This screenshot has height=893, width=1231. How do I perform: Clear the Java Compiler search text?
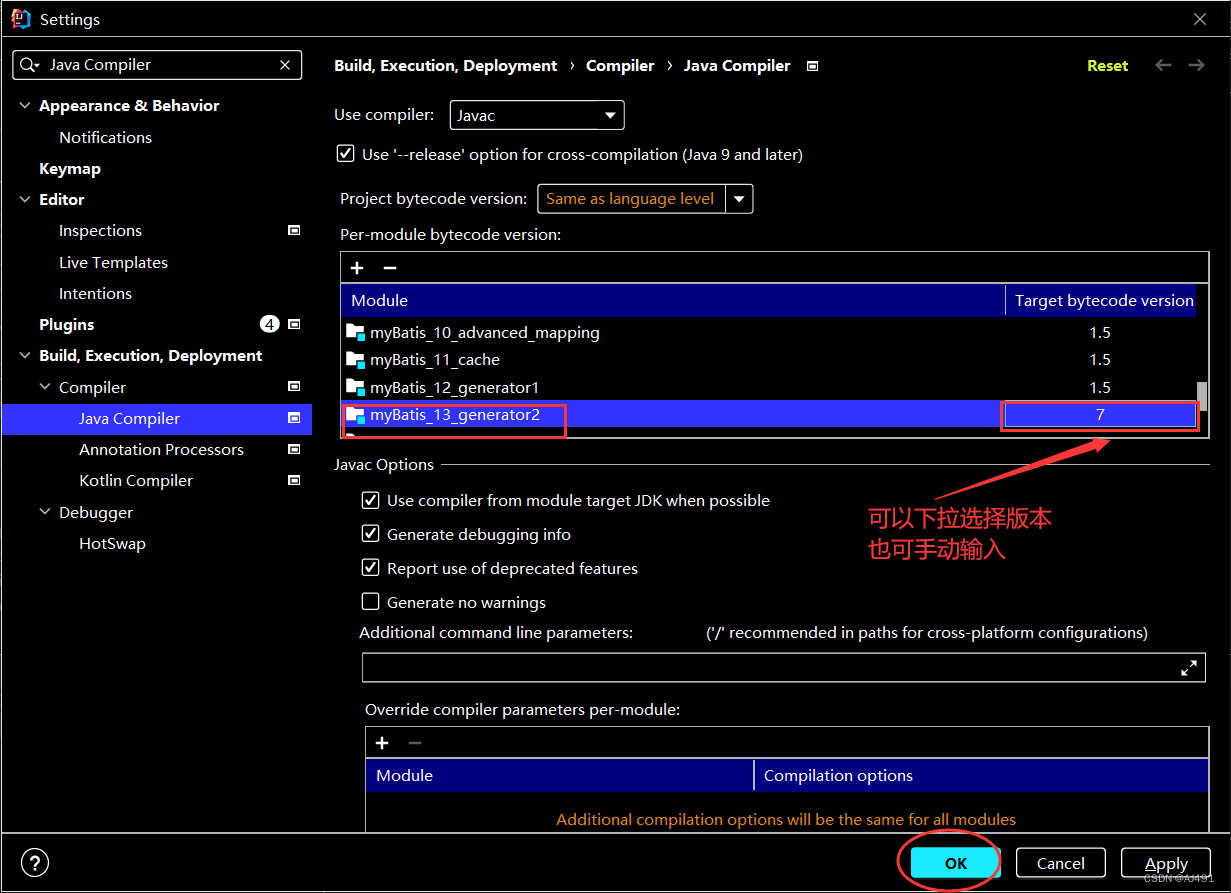[285, 65]
